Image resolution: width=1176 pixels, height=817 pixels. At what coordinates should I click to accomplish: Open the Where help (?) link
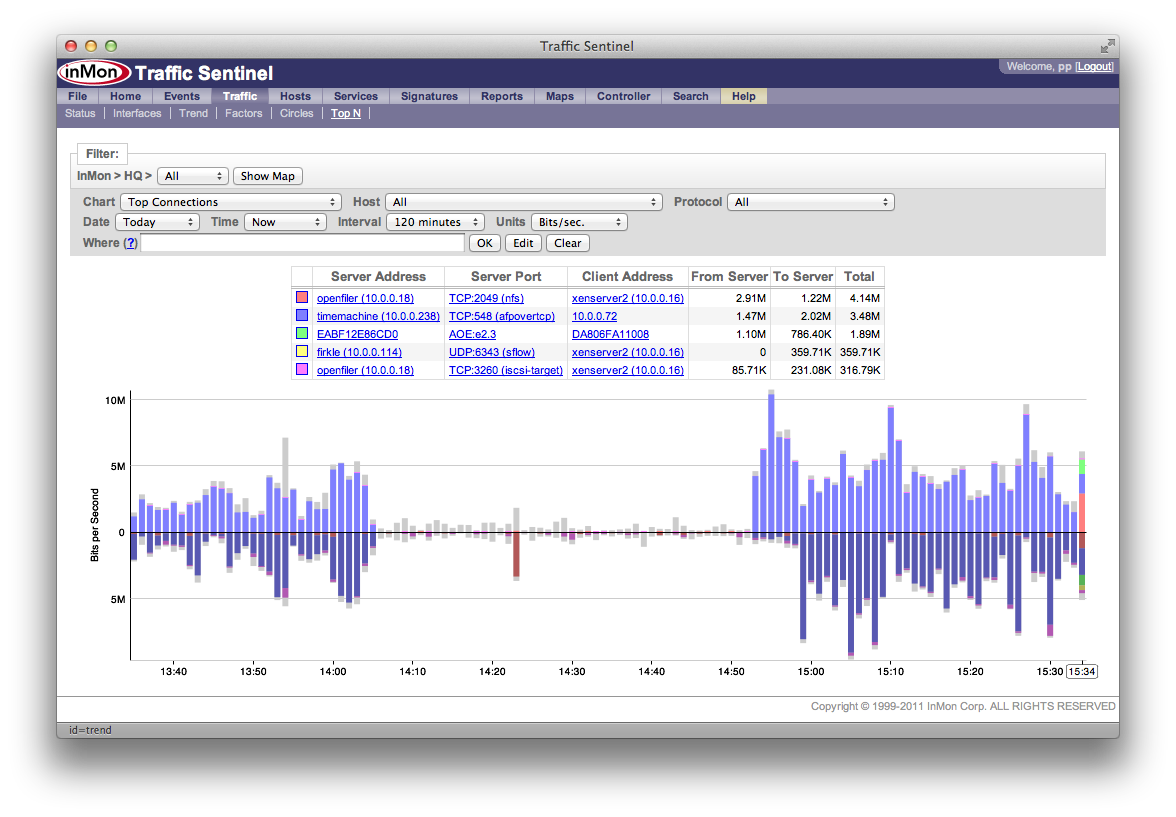[x=130, y=243]
